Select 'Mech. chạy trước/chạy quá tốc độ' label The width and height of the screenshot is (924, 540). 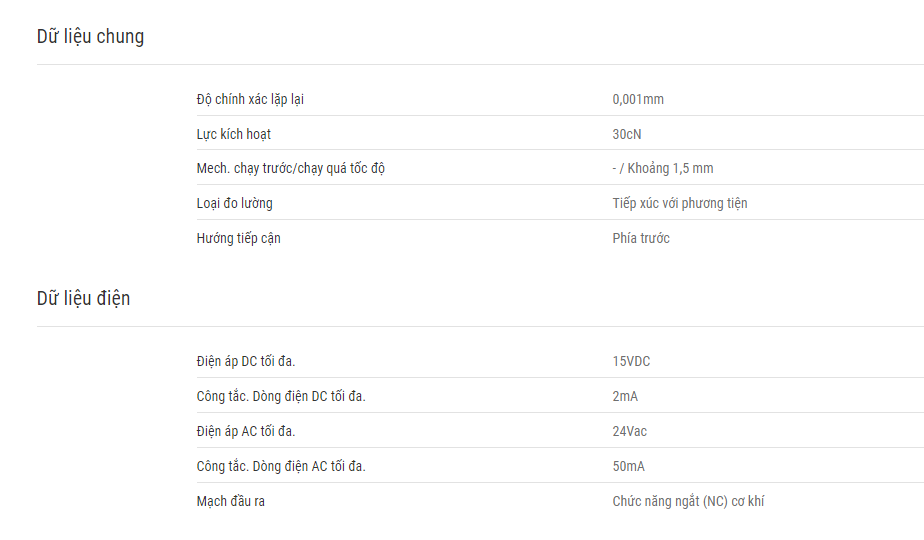(291, 169)
